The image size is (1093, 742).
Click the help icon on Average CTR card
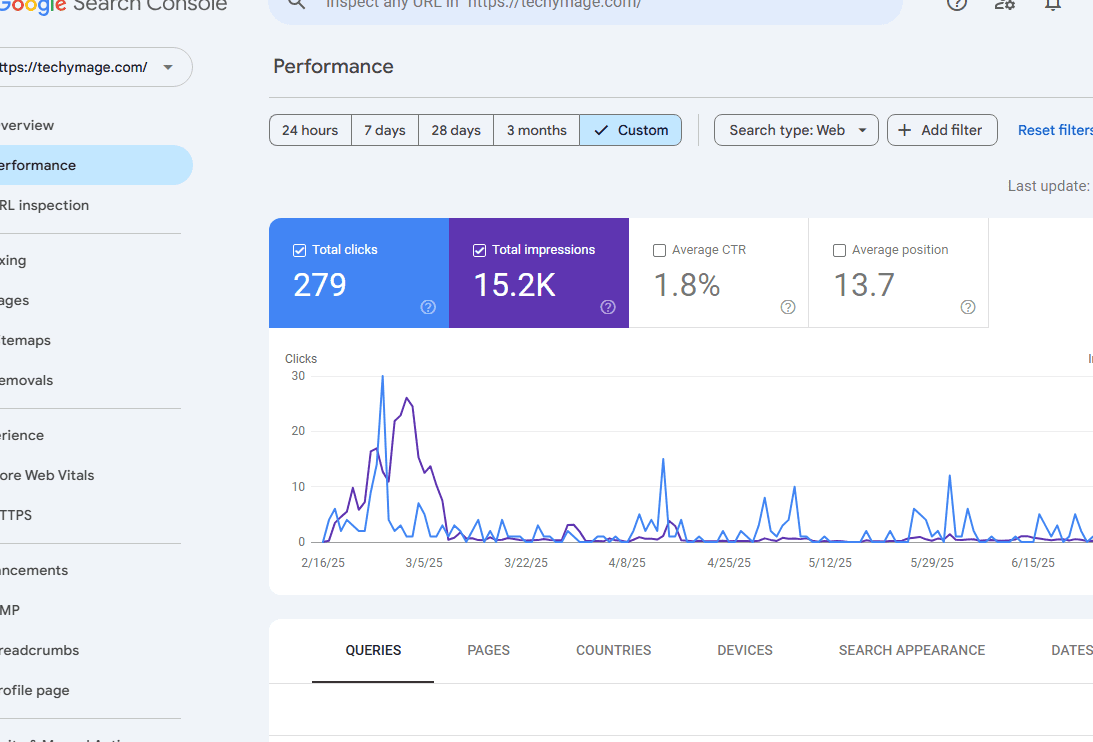(x=788, y=307)
